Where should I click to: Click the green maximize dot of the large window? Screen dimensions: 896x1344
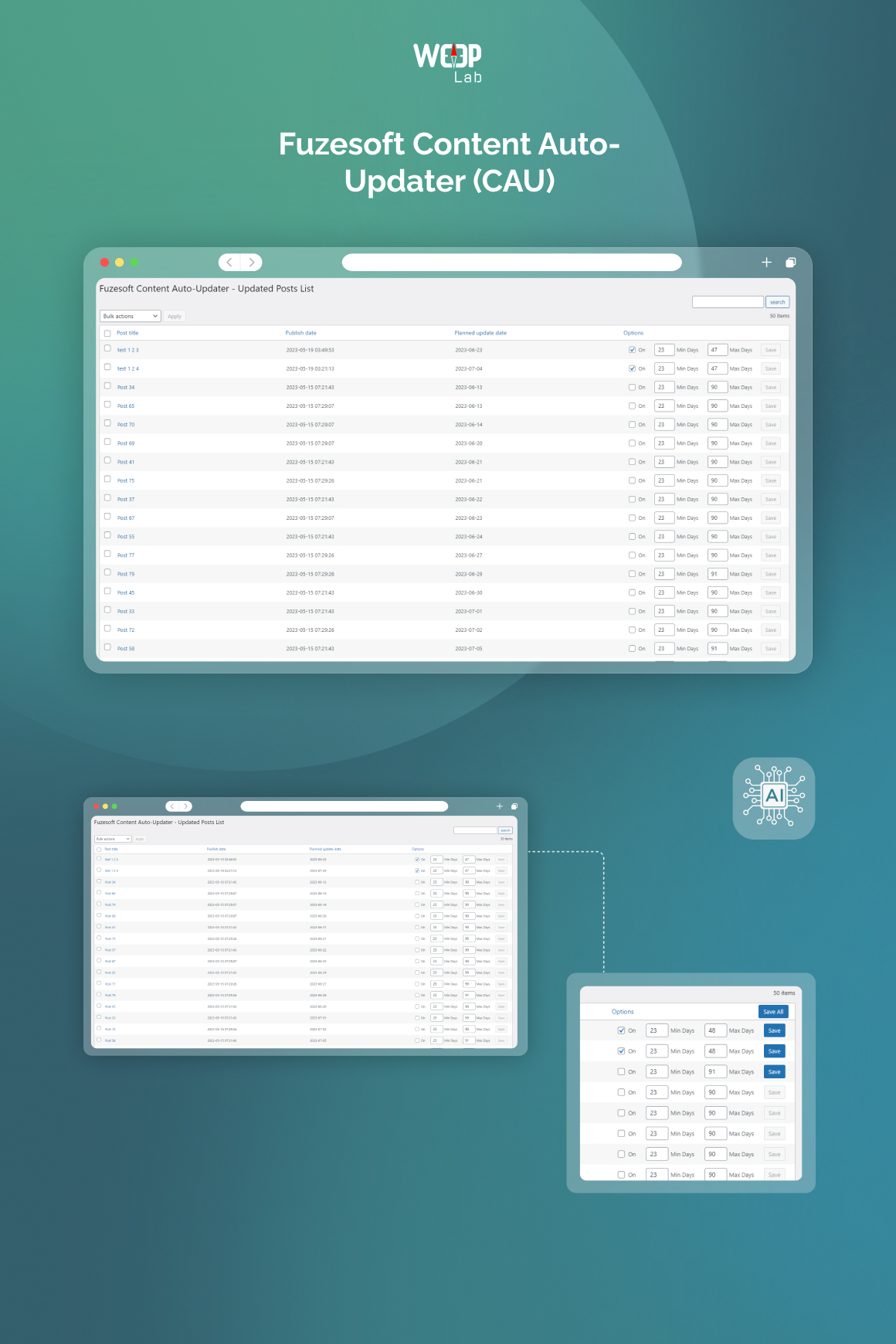click(x=134, y=263)
